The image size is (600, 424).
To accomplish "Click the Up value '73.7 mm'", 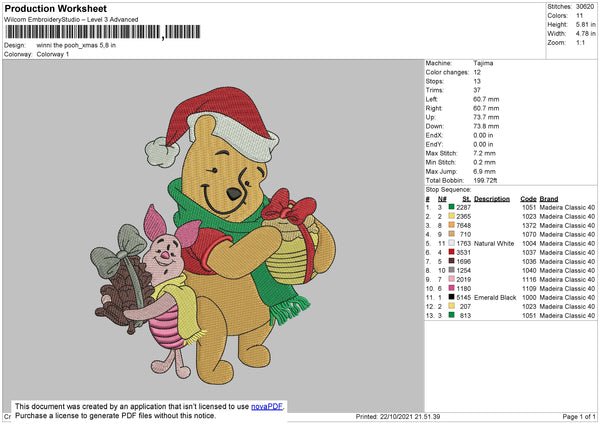I will (486, 117).
